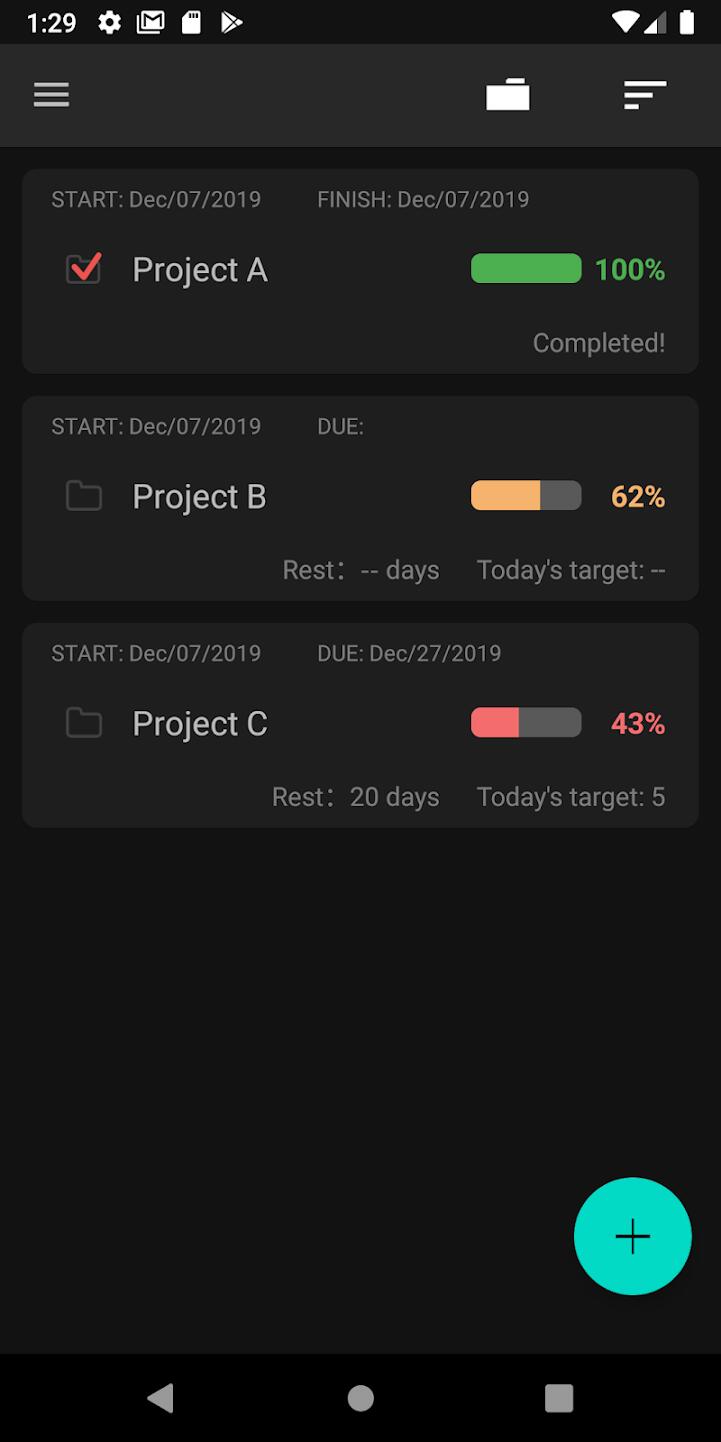The height and width of the screenshot is (1442, 721).
Task: Select the Project C title
Action: pos(200,724)
